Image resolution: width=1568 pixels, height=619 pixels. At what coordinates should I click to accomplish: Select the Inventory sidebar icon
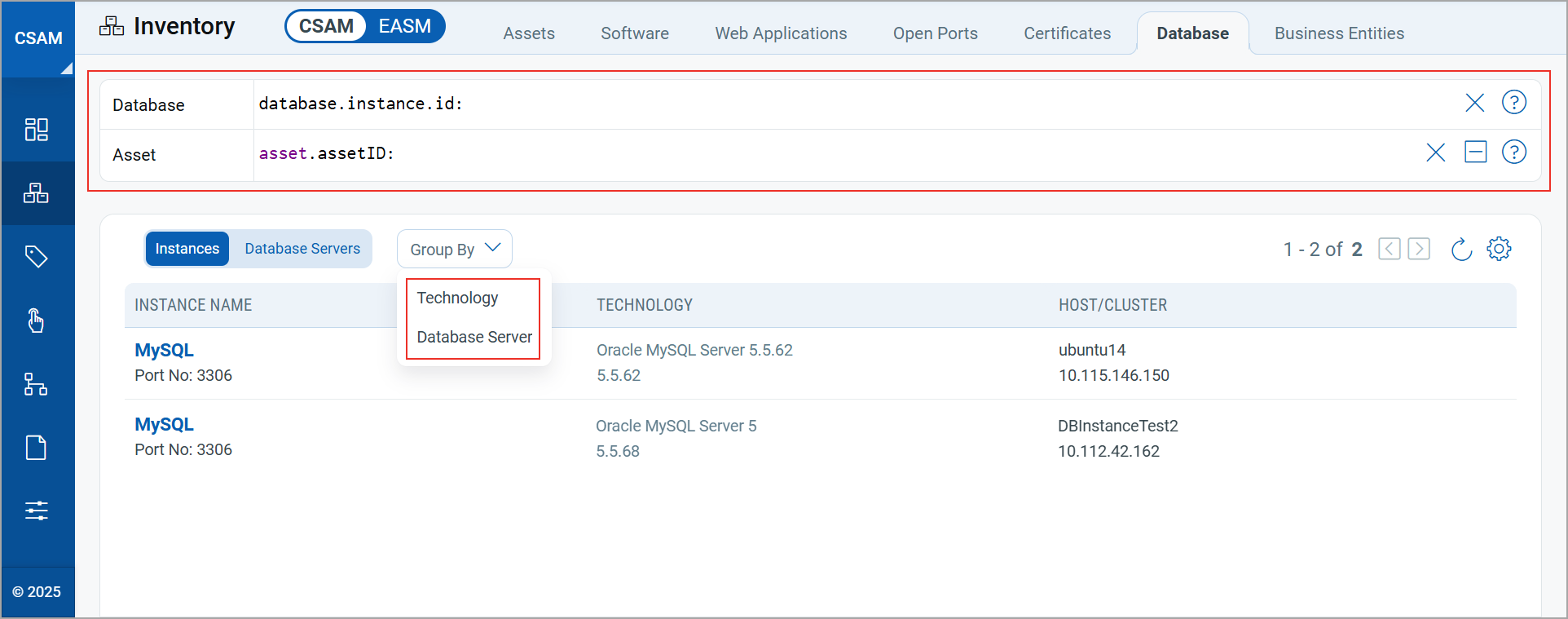(37, 193)
